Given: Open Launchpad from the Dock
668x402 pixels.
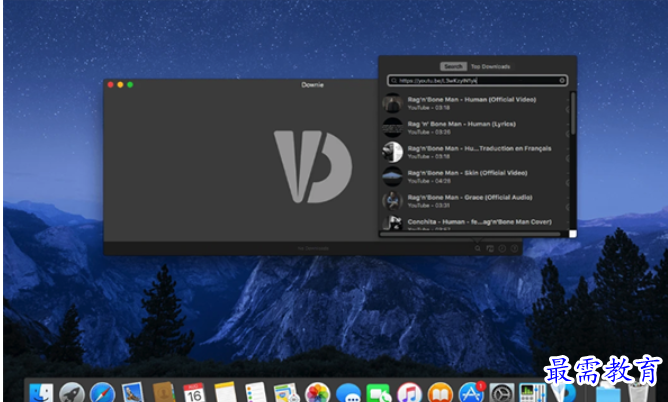Looking at the screenshot, I should 72,393.
